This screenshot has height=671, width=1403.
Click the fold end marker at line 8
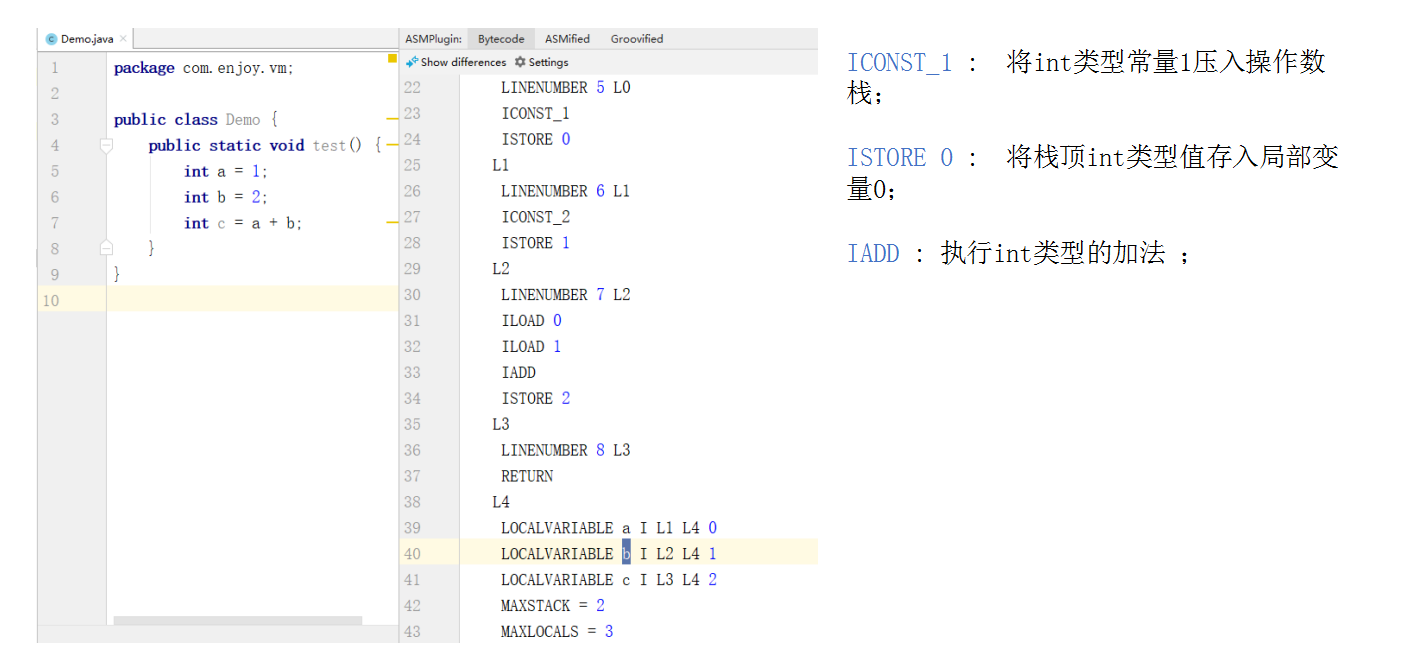(x=106, y=248)
